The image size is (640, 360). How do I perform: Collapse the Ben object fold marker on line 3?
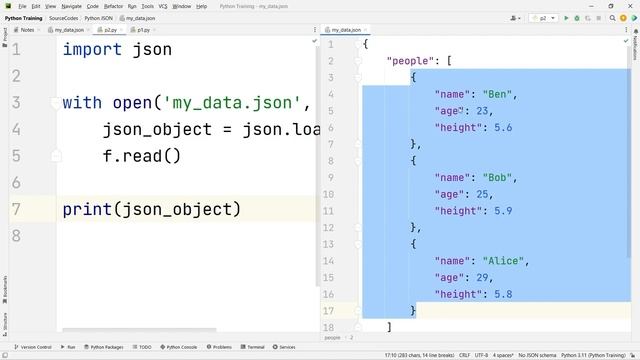point(358,78)
